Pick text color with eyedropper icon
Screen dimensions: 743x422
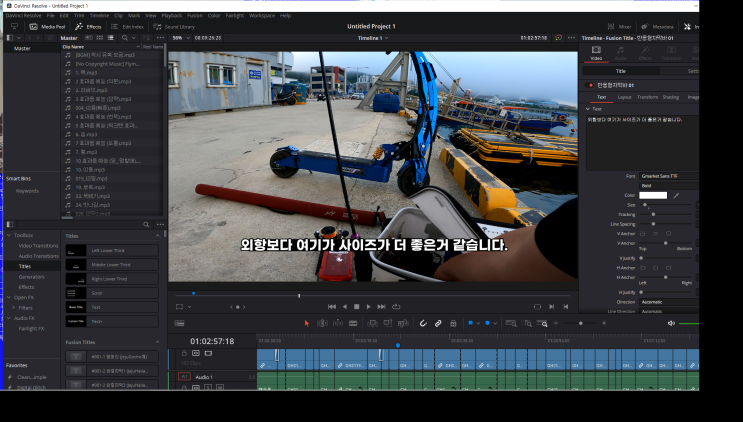tap(676, 195)
